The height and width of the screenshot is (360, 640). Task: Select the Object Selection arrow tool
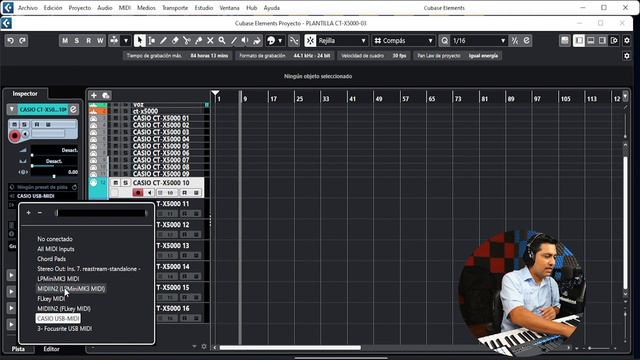140,41
